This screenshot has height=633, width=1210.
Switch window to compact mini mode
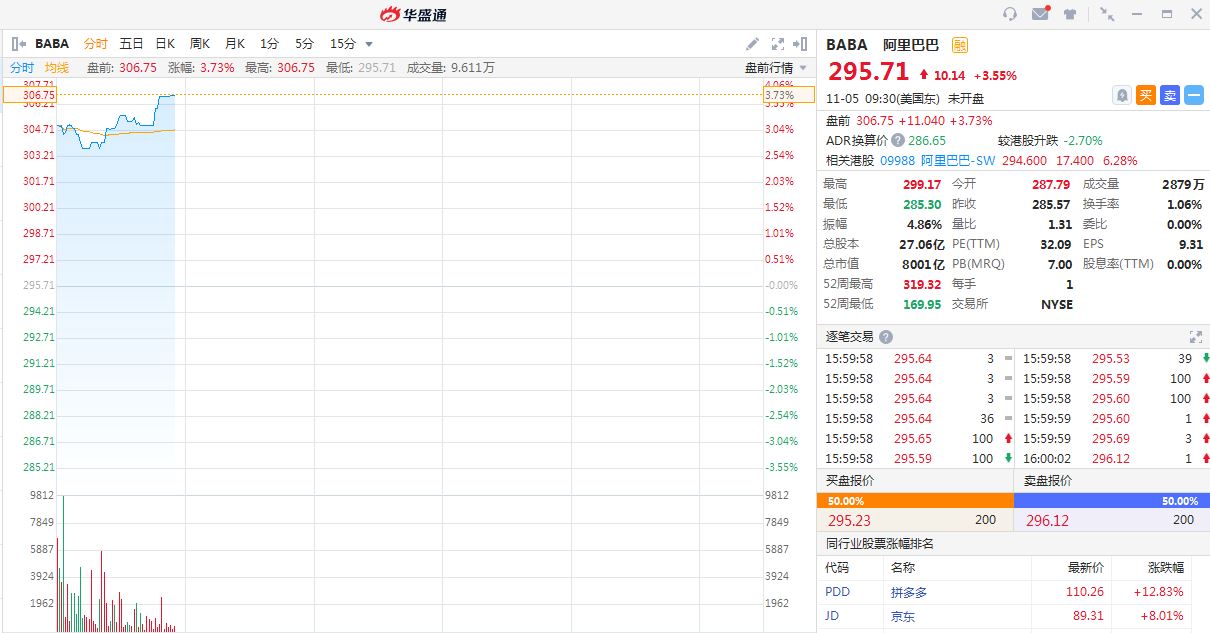click(1107, 14)
